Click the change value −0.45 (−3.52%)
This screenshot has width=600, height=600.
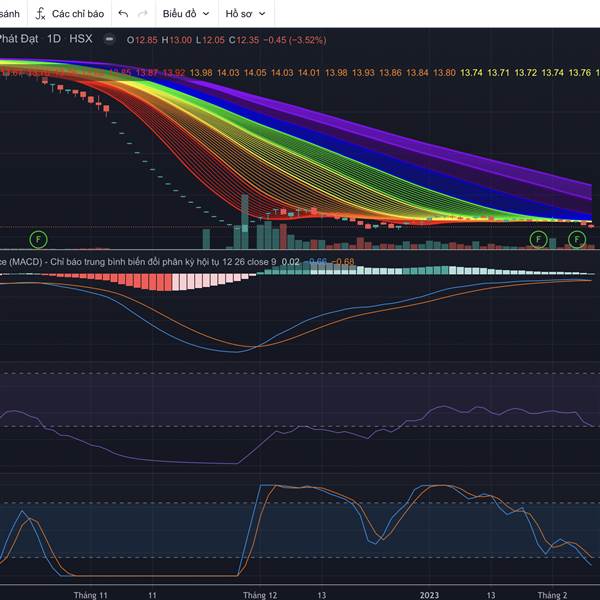pyautogui.click(x=295, y=40)
